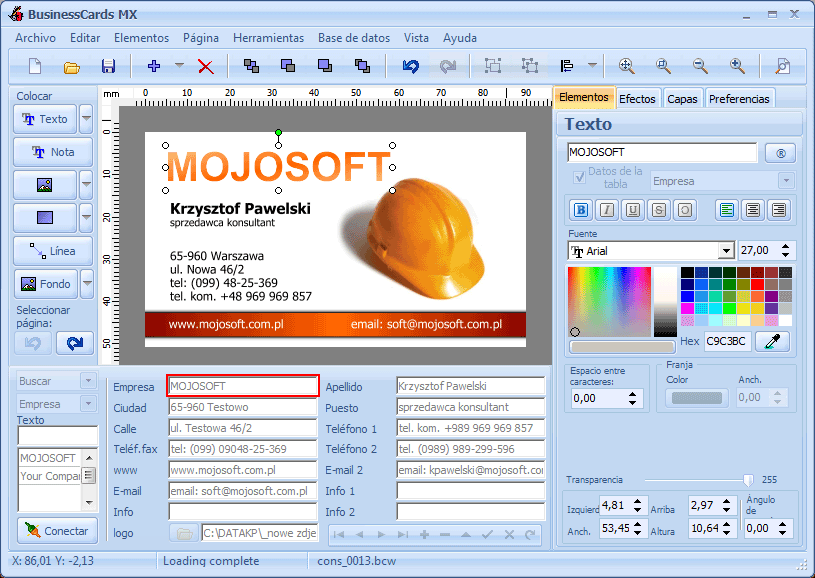Click the zoom magnifier with four arrows
Viewport: 815px width, 578px height.
tap(627, 66)
